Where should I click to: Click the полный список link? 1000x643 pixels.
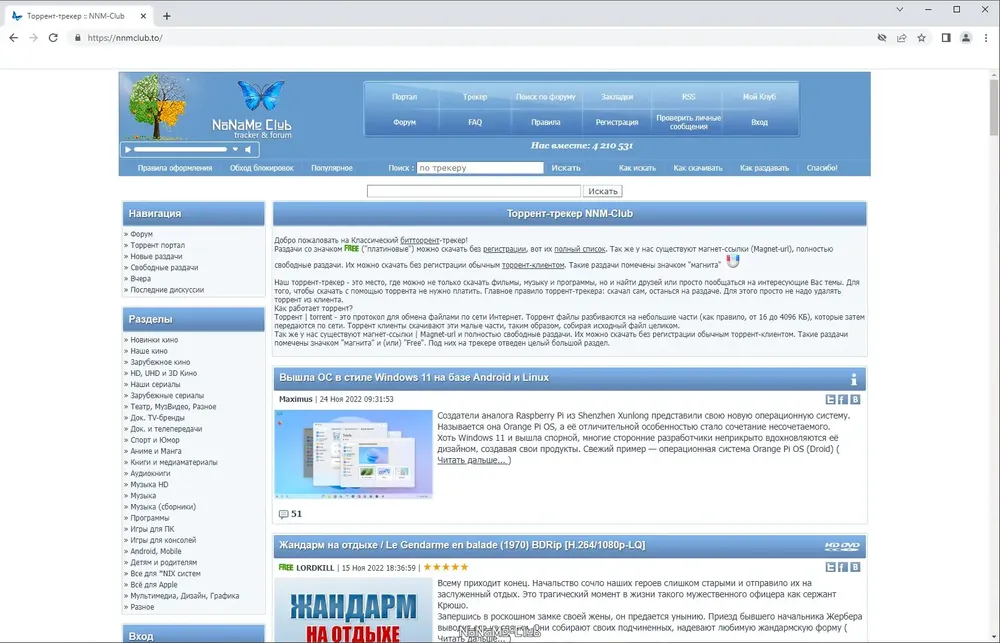click(580, 249)
